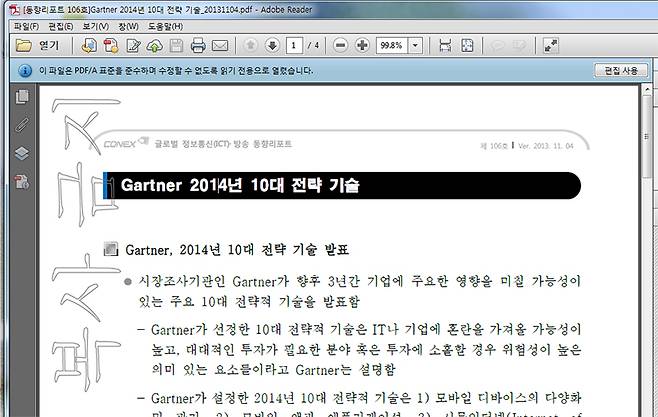Screen dimensions: 658x417
Task: Open the standards PDF/A panel icon
Action: (x=22, y=182)
